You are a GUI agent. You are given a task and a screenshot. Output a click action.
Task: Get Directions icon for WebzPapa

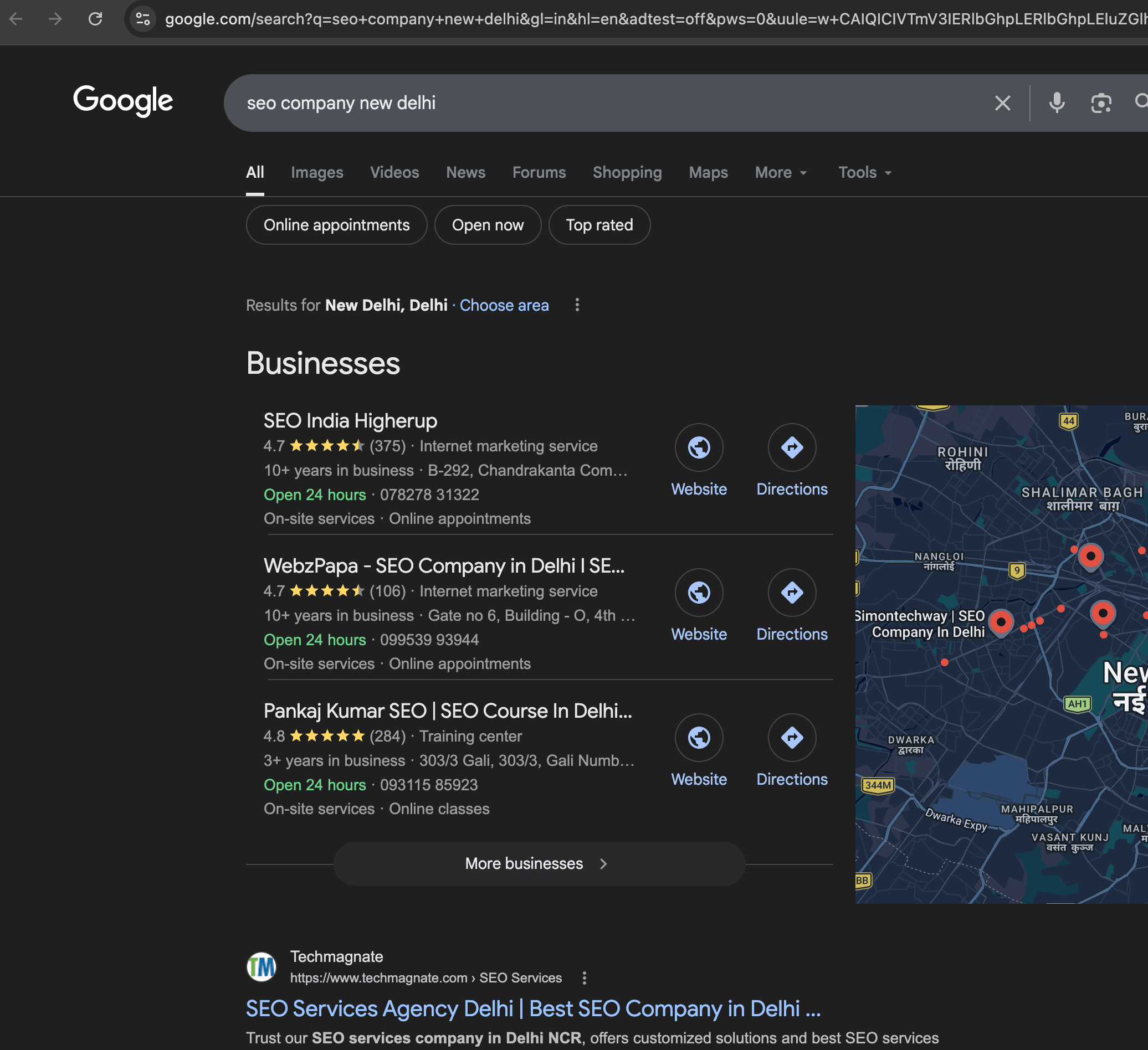[x=792, y=593]
